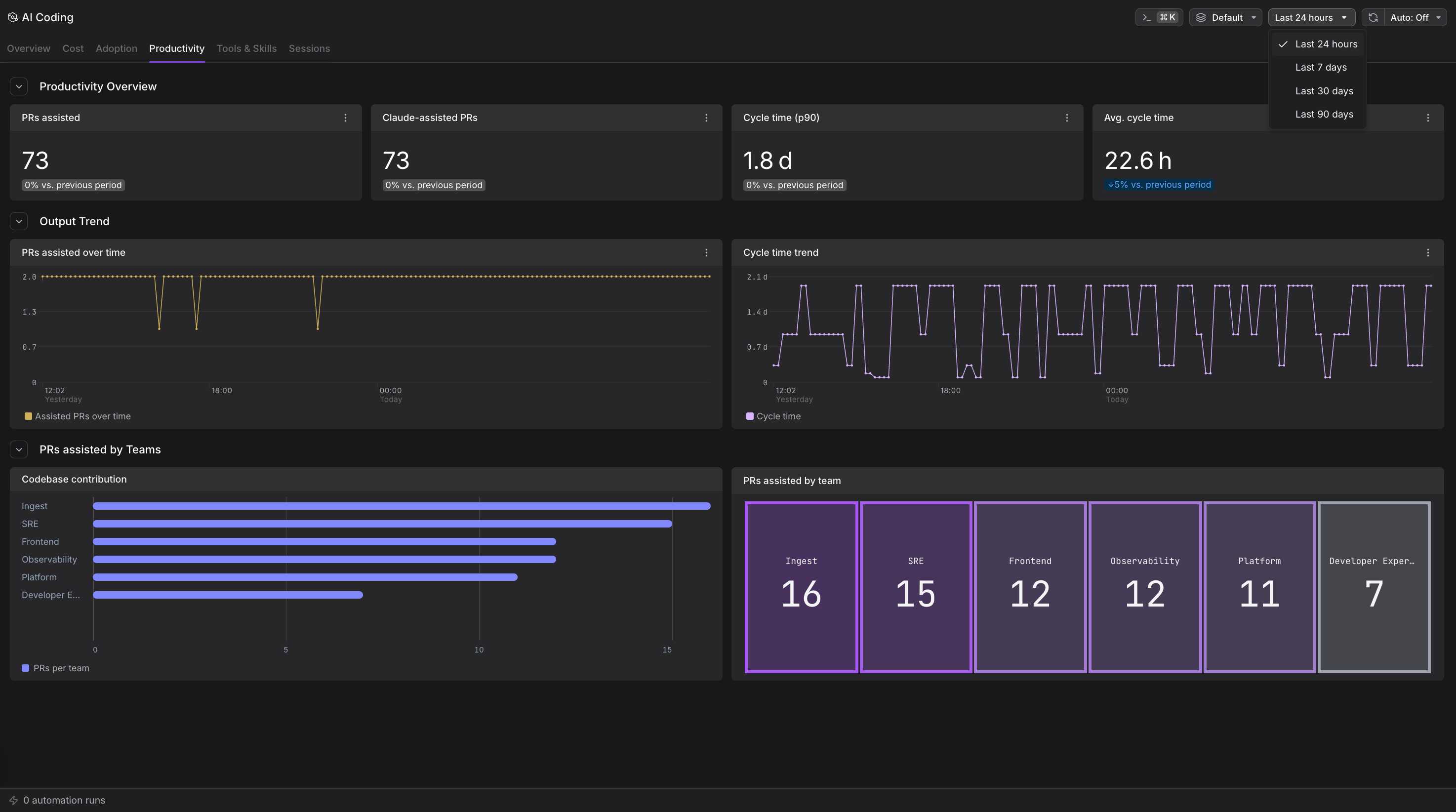Screen dimensions: 1456x812
Task: Close the Last 24 hours time dropdown
Action: pos(1311,17)
